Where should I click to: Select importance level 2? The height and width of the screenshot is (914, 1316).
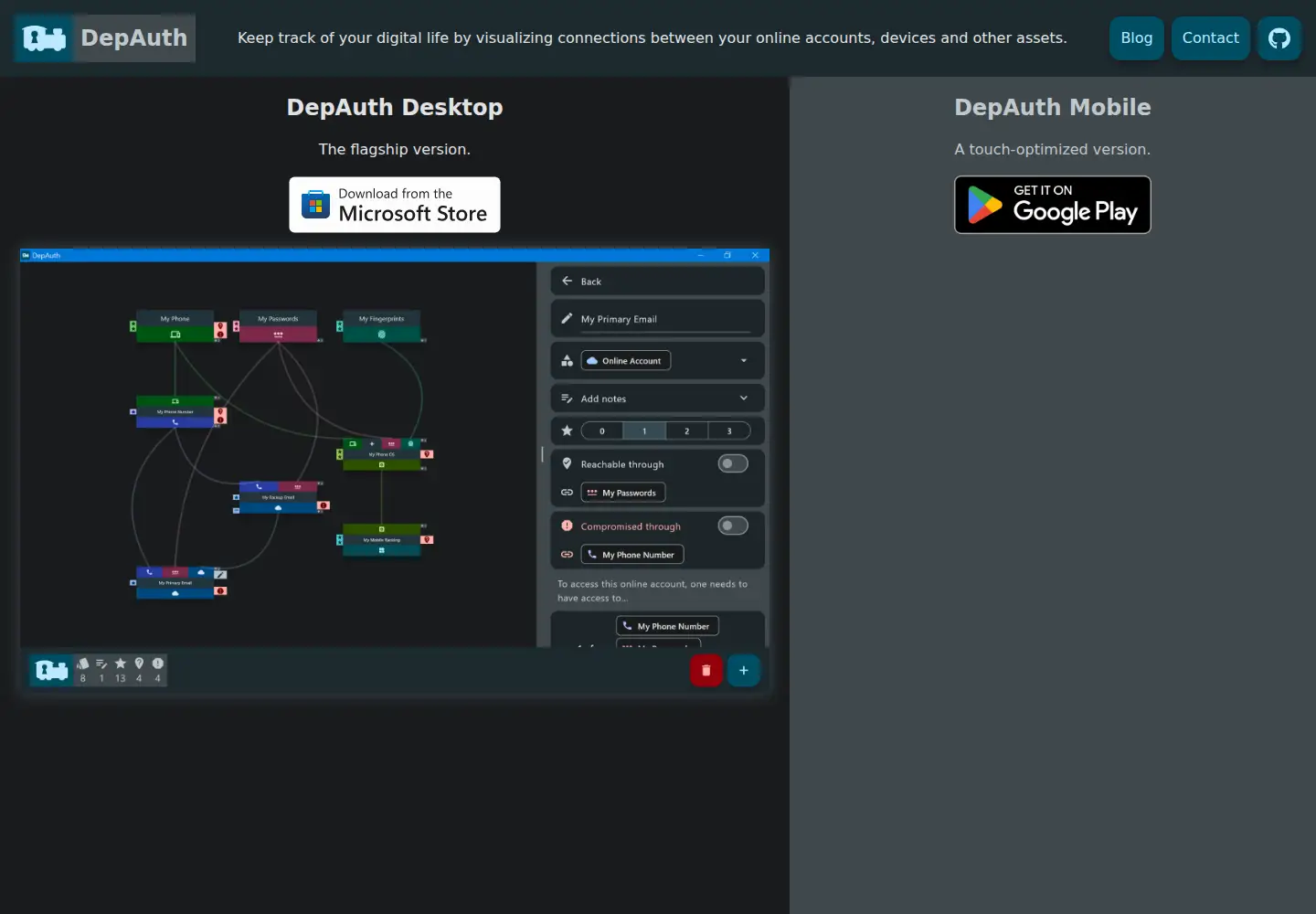[687, 430]
